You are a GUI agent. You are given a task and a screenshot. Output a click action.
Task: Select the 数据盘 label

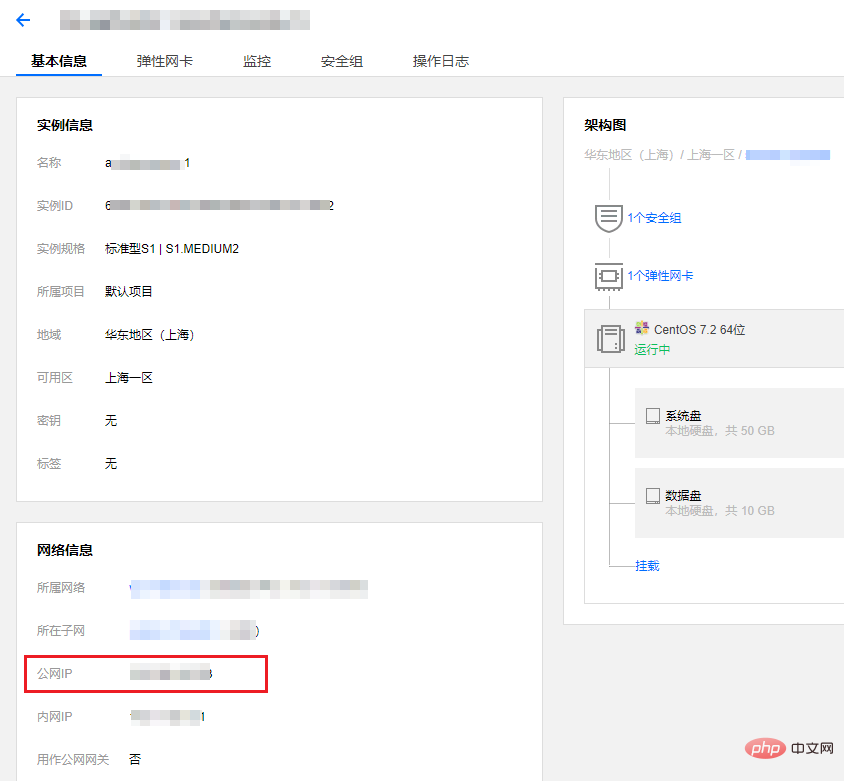[x=683, y=495]
